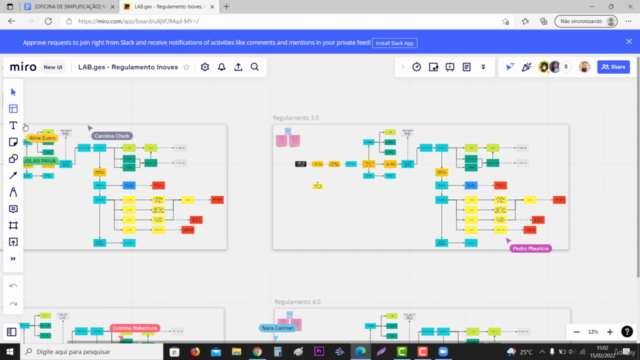Open the browser three-dot menu
The width and height of the screenshot is (640, 360).
(629, 21)
